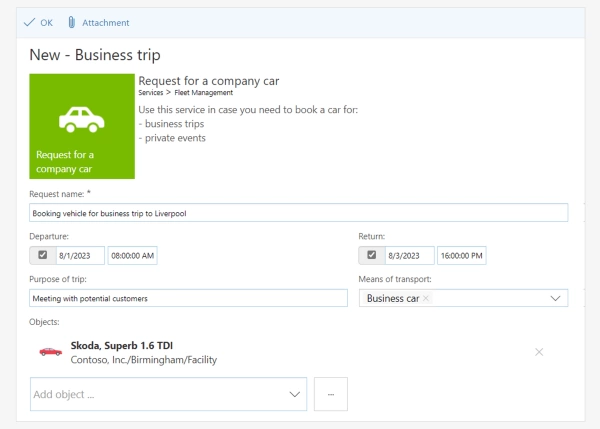The height and width of the screenshot is (429, 600).
Task: Click the green company car tile
Action: coord(82,126)
